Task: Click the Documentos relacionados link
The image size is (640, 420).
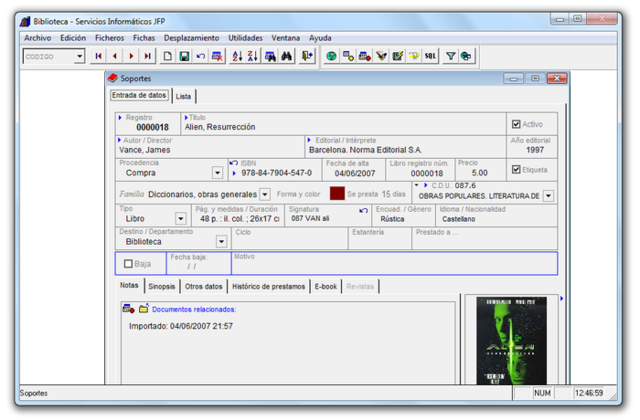Action: click(x=194, y=309)
